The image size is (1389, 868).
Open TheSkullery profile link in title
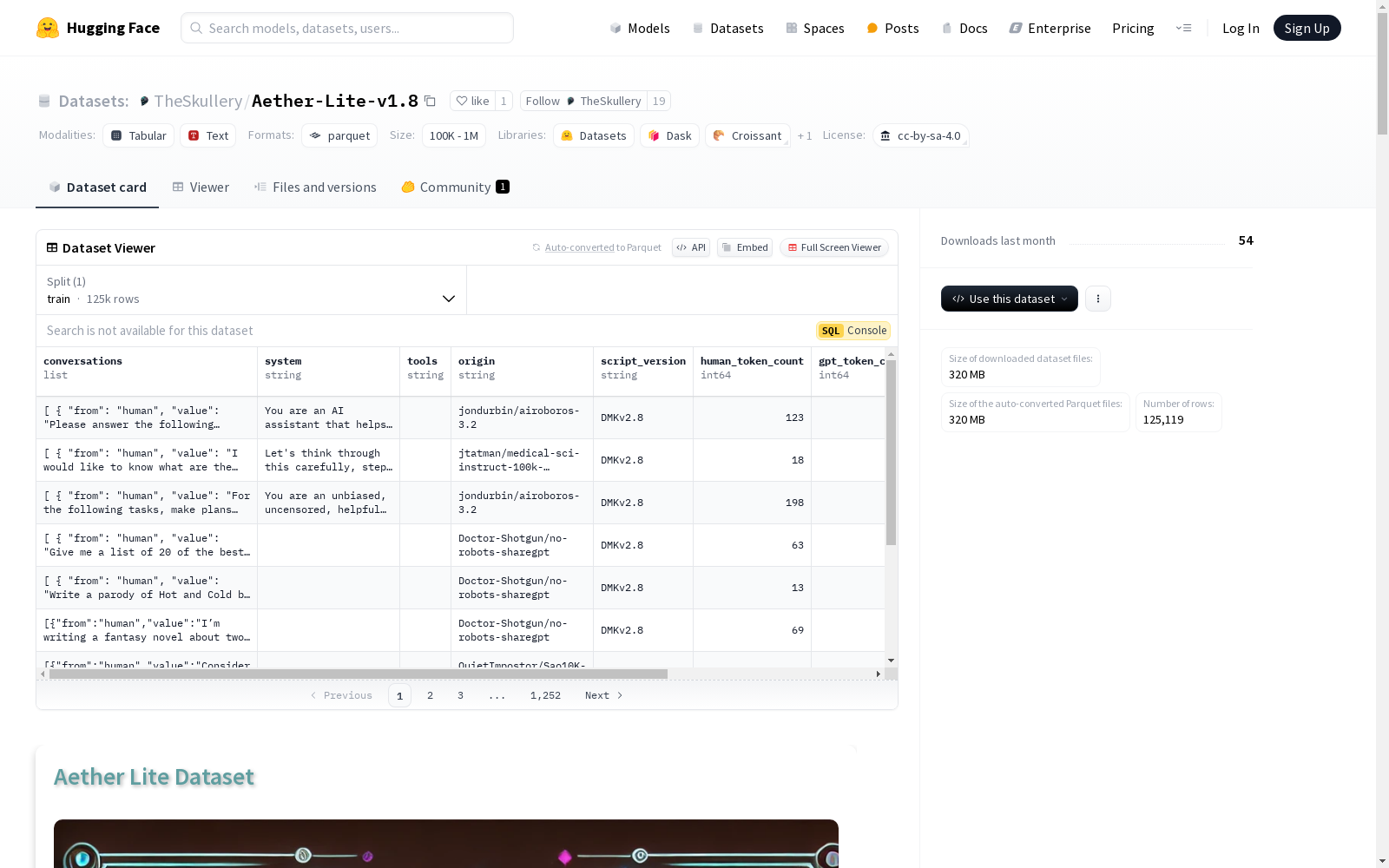tap(198, 101)
